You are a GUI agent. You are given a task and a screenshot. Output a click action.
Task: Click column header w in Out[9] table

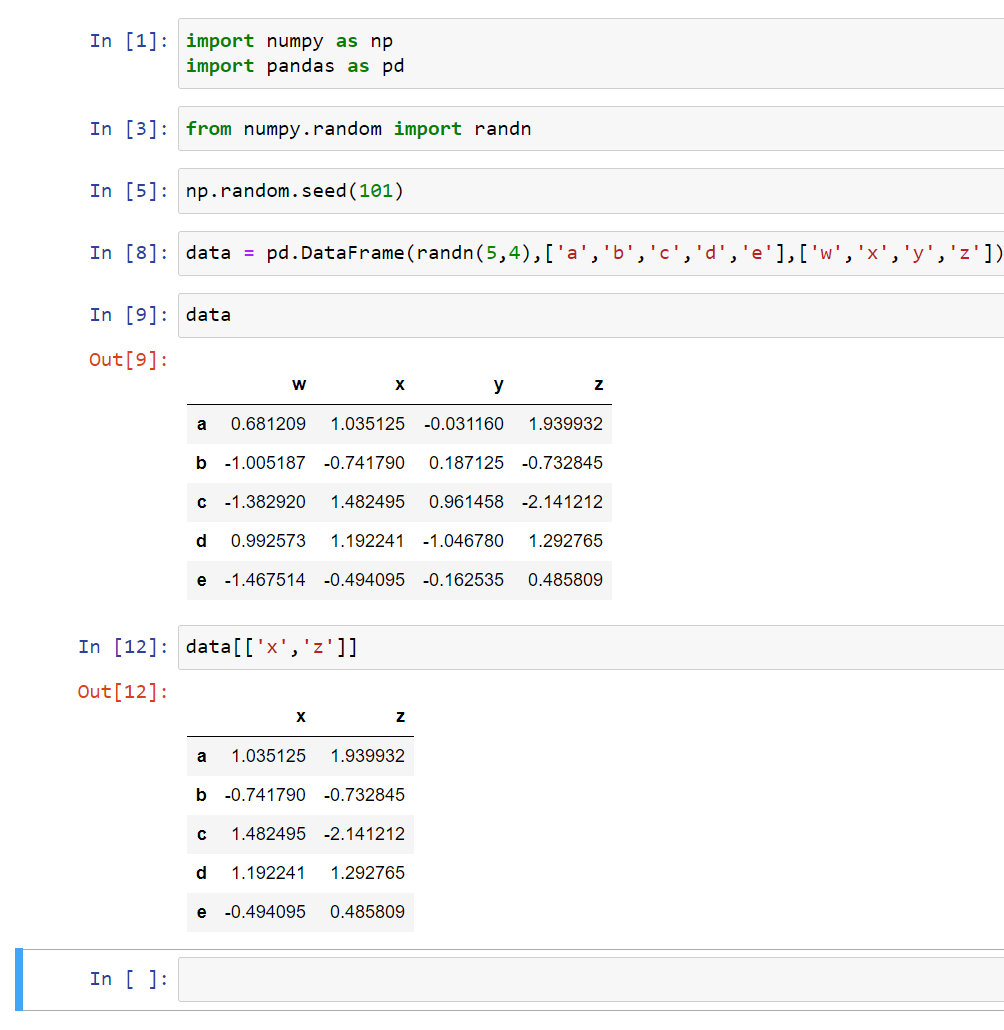point(299,385)
